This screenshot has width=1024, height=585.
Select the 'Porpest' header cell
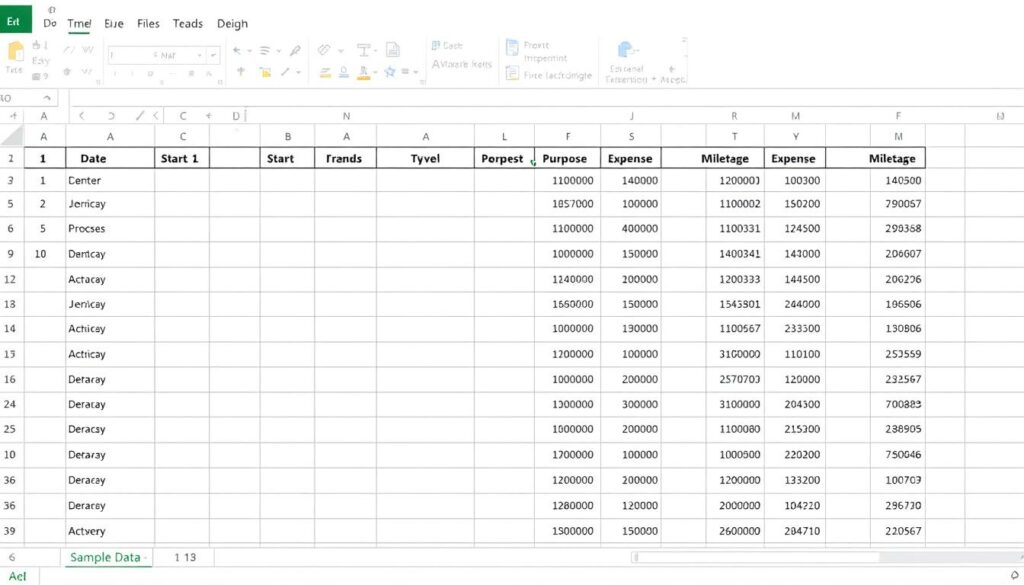504,158
